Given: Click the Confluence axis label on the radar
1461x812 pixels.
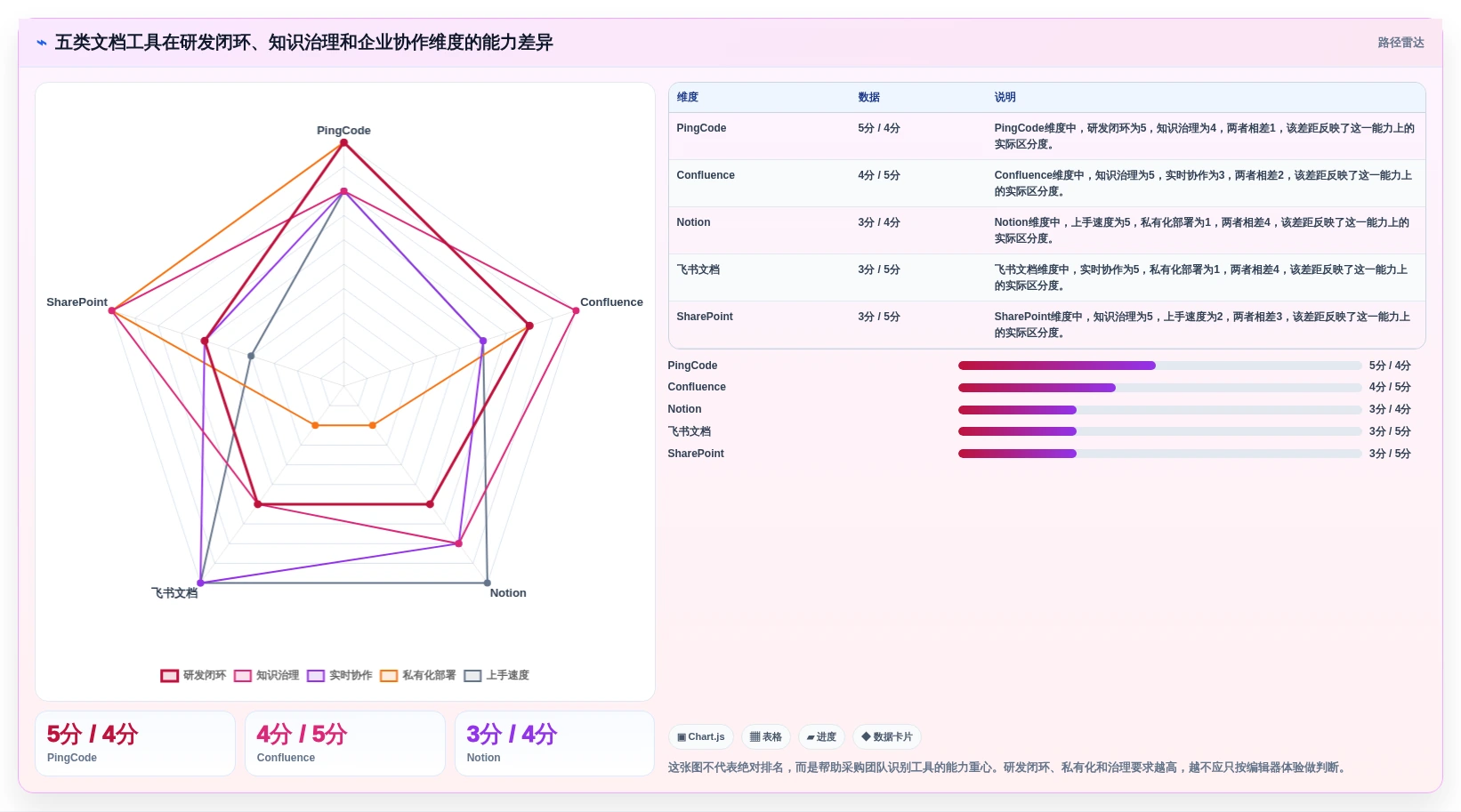Looking at the screenshot, I should tap(611, 302).
